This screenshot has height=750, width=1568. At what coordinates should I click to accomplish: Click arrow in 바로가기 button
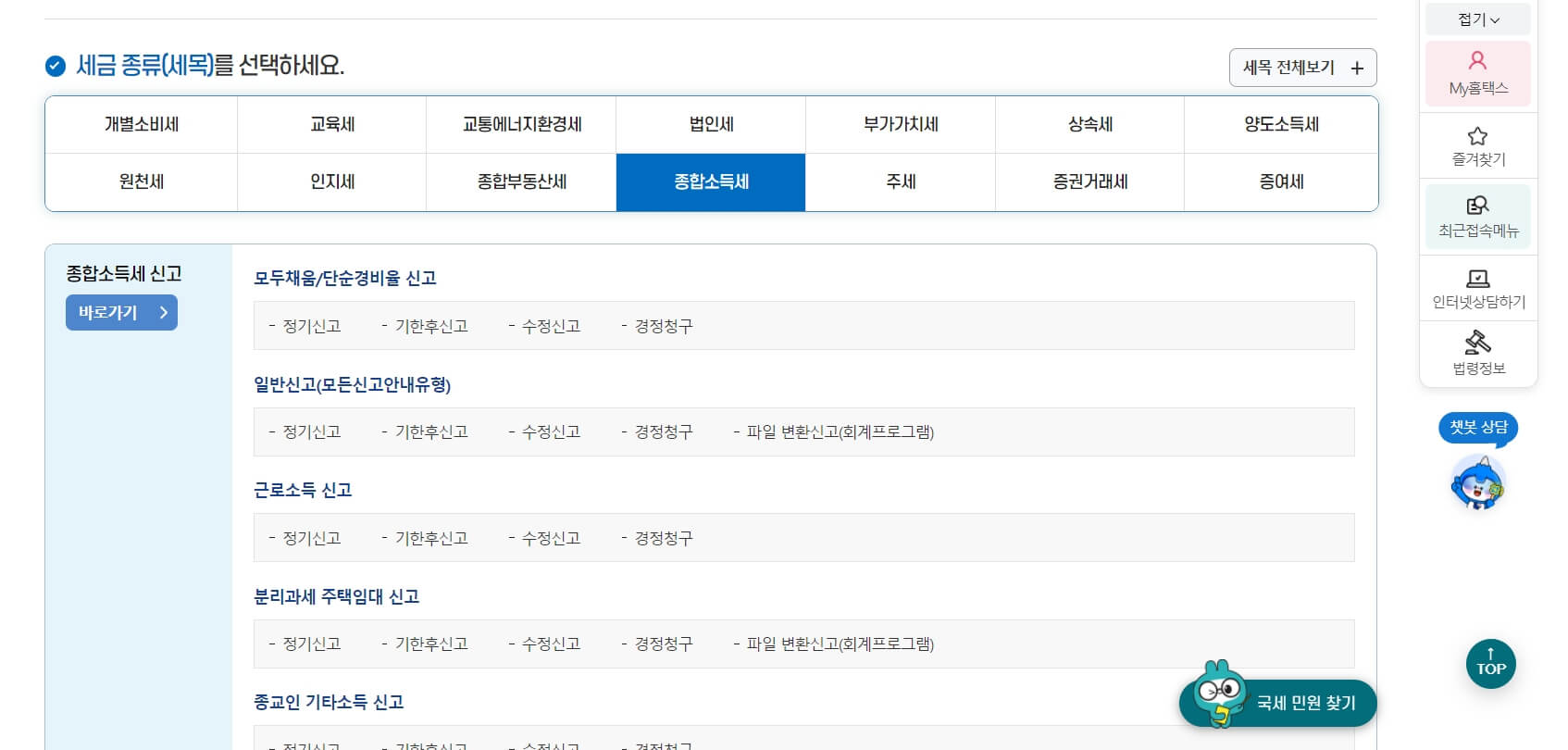[x=163, y=313]
